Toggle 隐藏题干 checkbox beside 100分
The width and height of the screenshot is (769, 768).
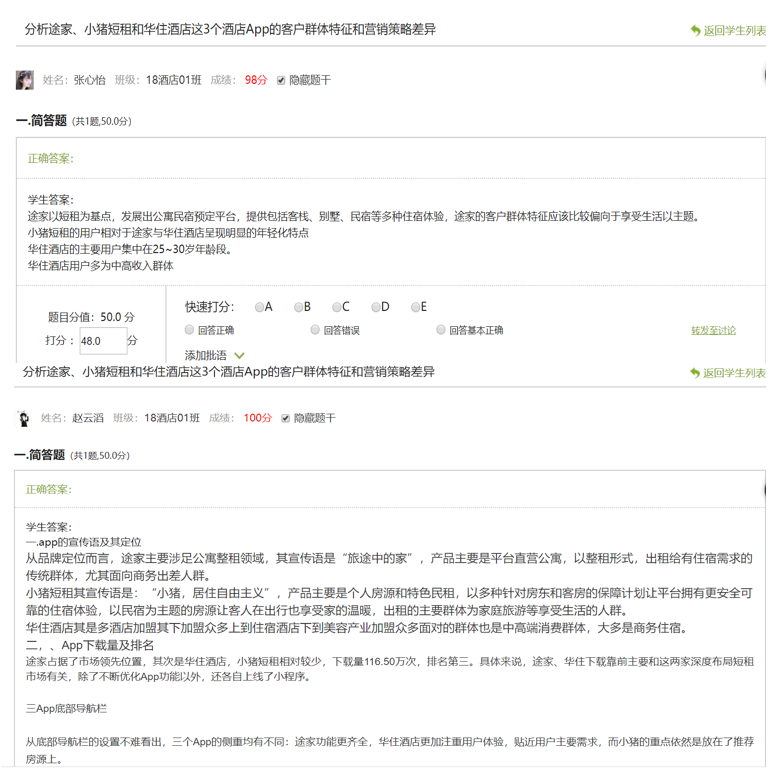pos(285,418)
